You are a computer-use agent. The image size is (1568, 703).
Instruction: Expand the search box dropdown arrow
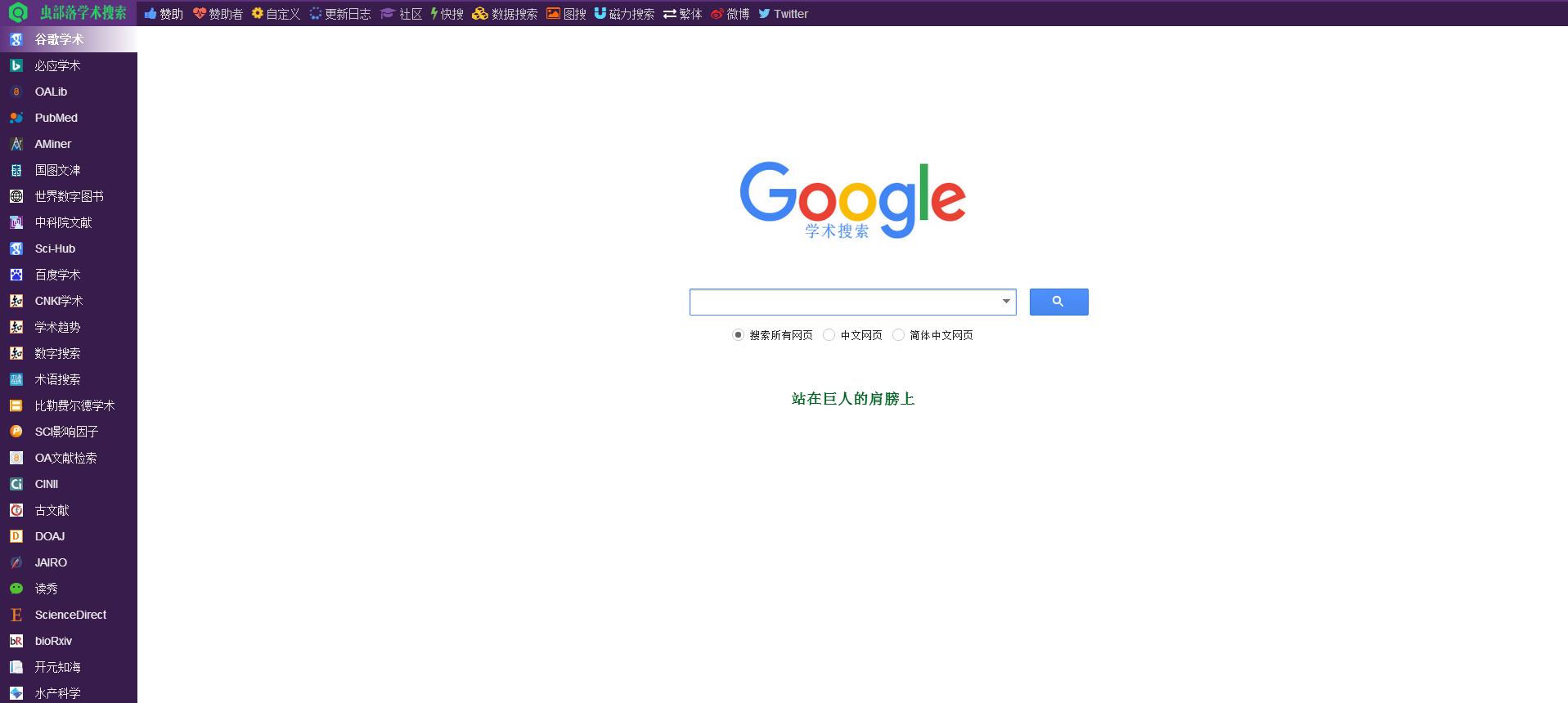pos(1006,302)
